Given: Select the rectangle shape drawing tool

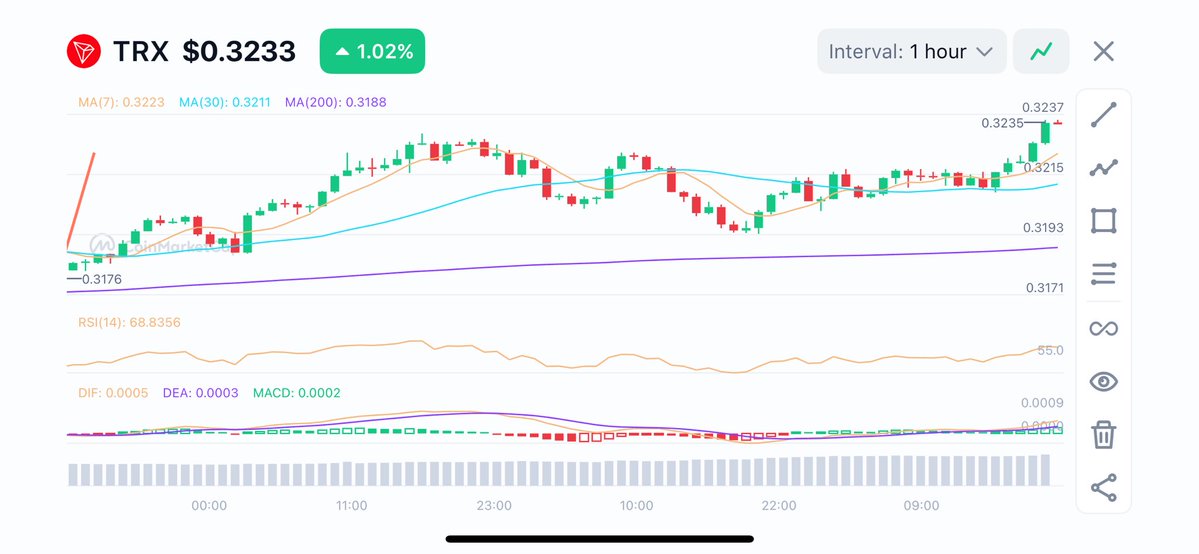Looking at the screenshot, I should pyautogui.click(x=1103, y=221).
